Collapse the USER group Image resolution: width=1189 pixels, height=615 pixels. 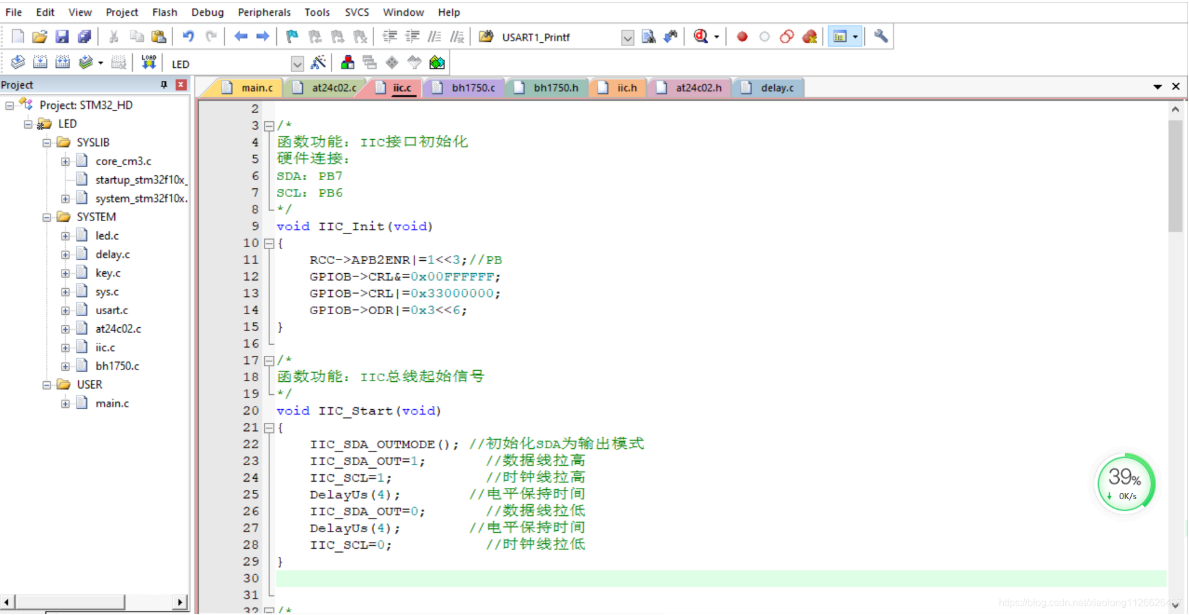click(47, 384)
